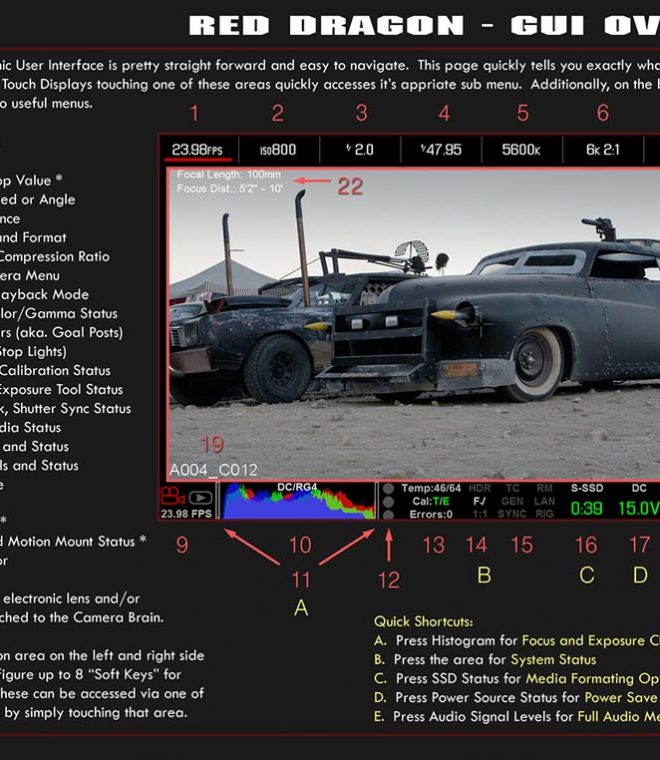
Task: Click the Calibration Status list entry
Action: point(55,370)
